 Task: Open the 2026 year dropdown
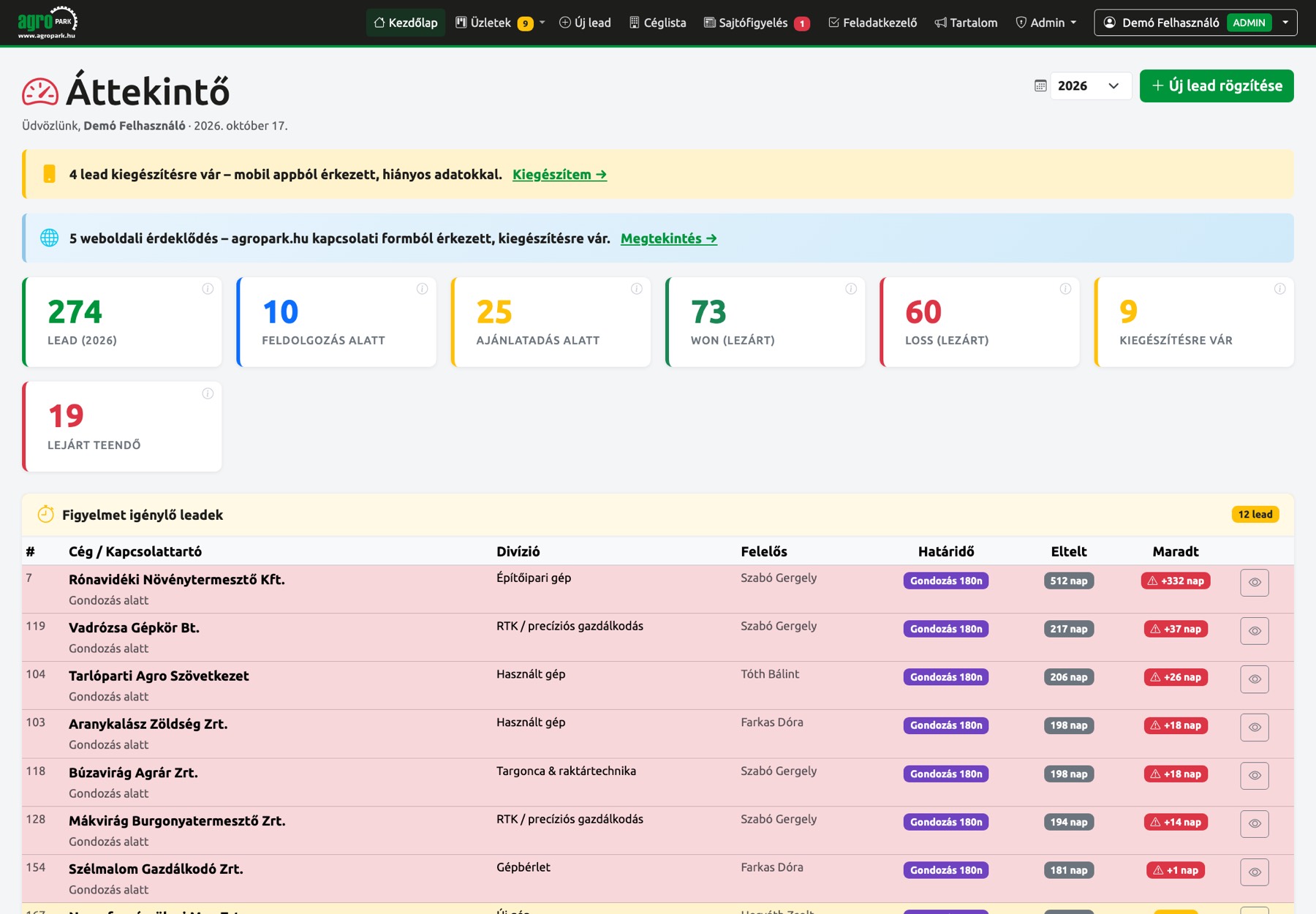point(1091,86)
